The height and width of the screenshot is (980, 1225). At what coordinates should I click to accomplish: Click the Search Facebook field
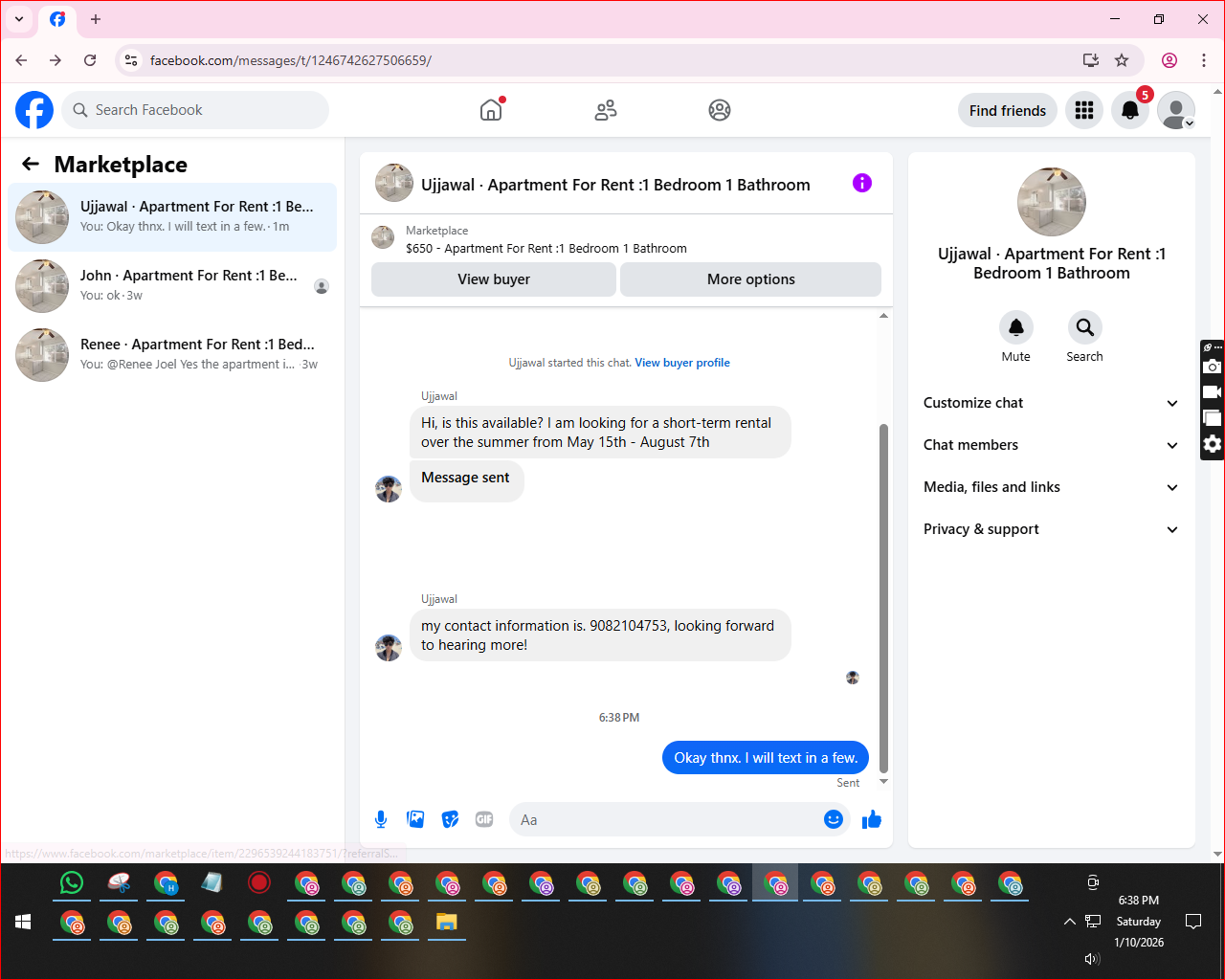click(x=195, y=110)
